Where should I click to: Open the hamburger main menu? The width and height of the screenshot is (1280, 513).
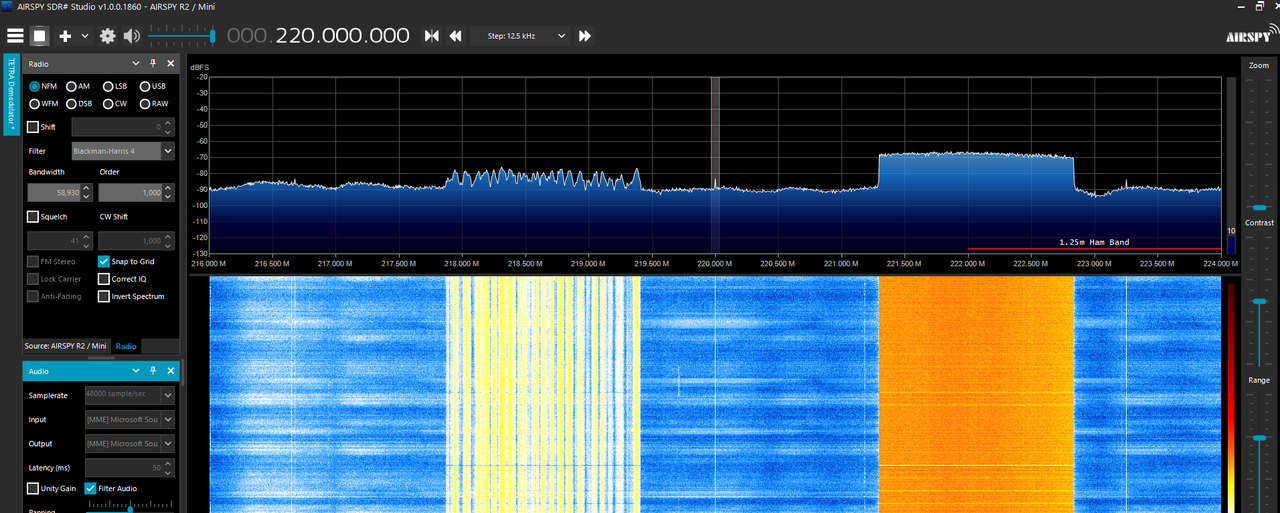(x=14, y=36)
